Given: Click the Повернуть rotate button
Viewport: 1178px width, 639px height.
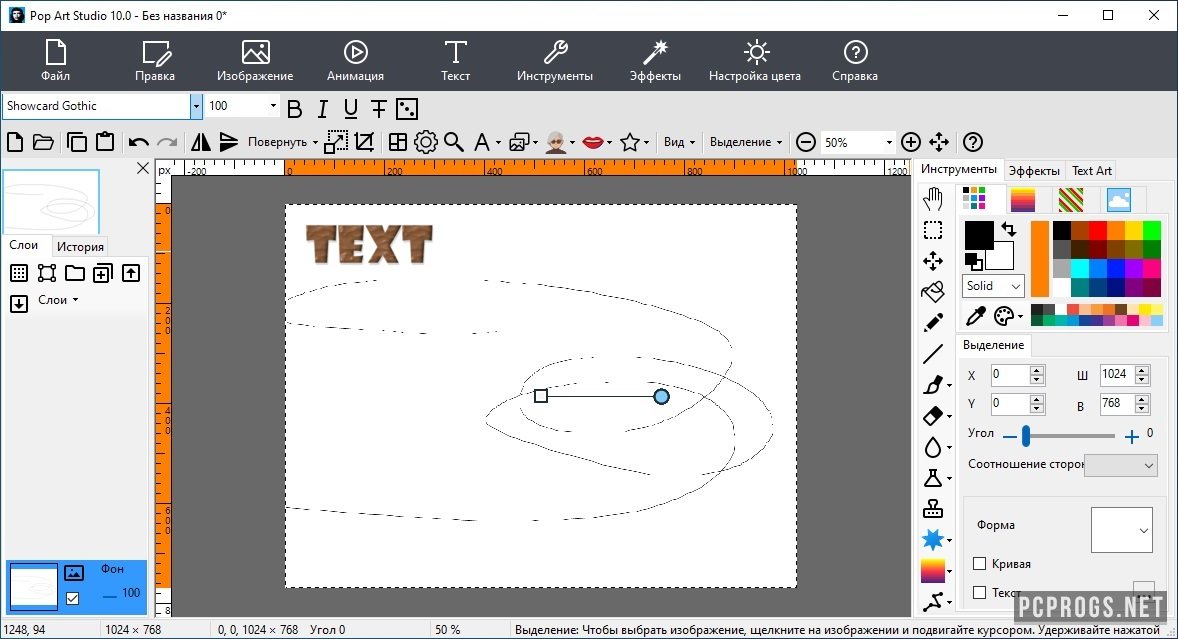Looking at the screenshot, I should [282, 142].
